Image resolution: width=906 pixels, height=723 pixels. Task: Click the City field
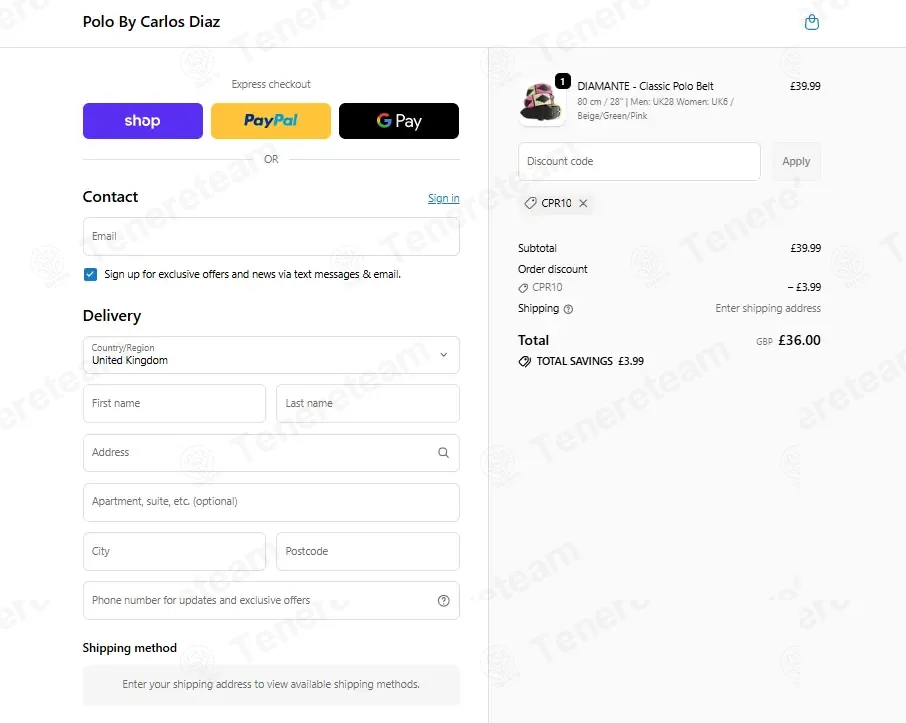(174, 551)
